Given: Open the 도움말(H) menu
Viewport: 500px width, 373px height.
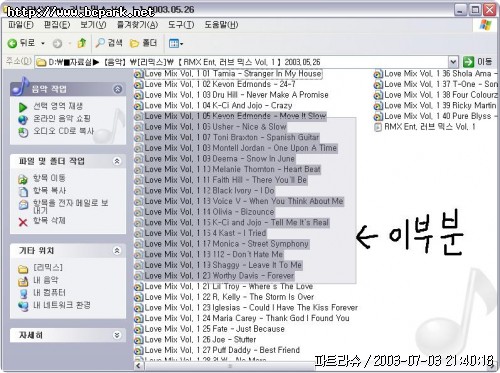Looking at the screenshot, I should pos(221,25).
